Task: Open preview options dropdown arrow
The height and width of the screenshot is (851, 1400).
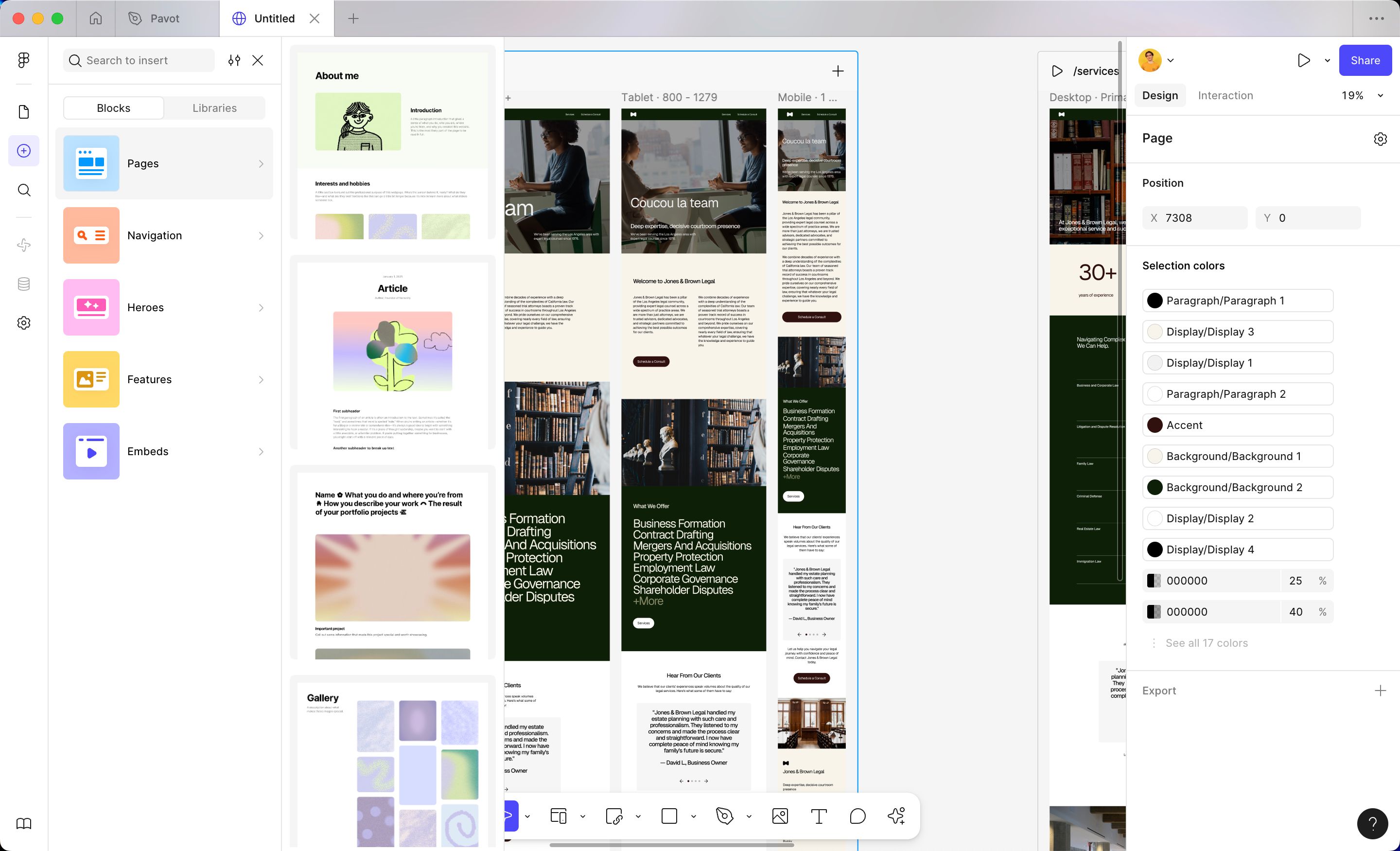Action: (1327, 60)
